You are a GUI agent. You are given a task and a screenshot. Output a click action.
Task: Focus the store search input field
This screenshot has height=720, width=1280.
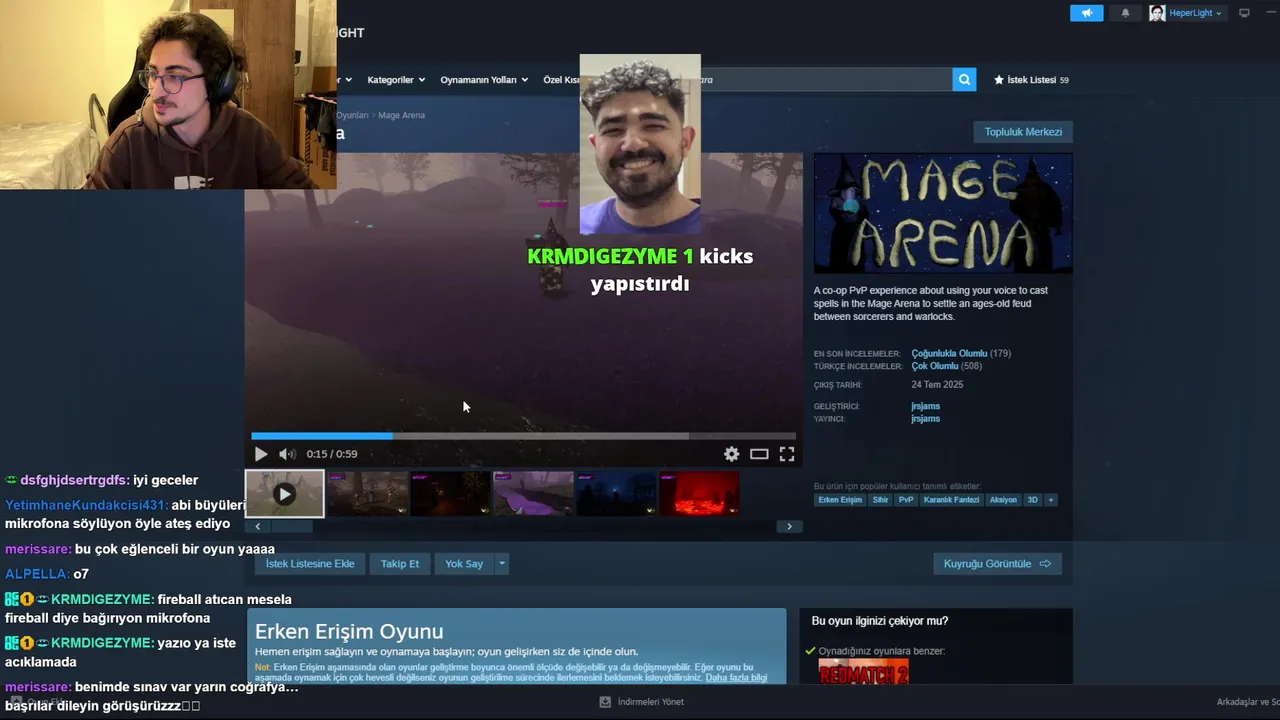point(826,80)
